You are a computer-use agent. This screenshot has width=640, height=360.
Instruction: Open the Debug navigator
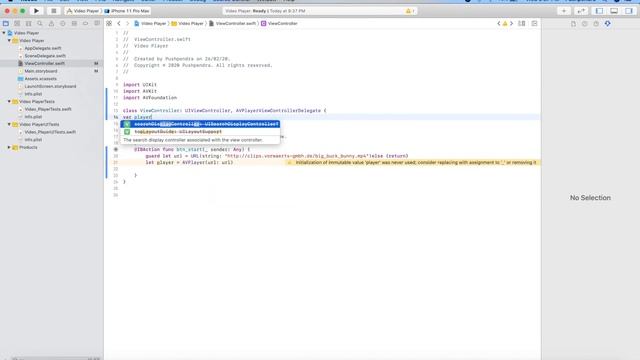pos(74,24)
